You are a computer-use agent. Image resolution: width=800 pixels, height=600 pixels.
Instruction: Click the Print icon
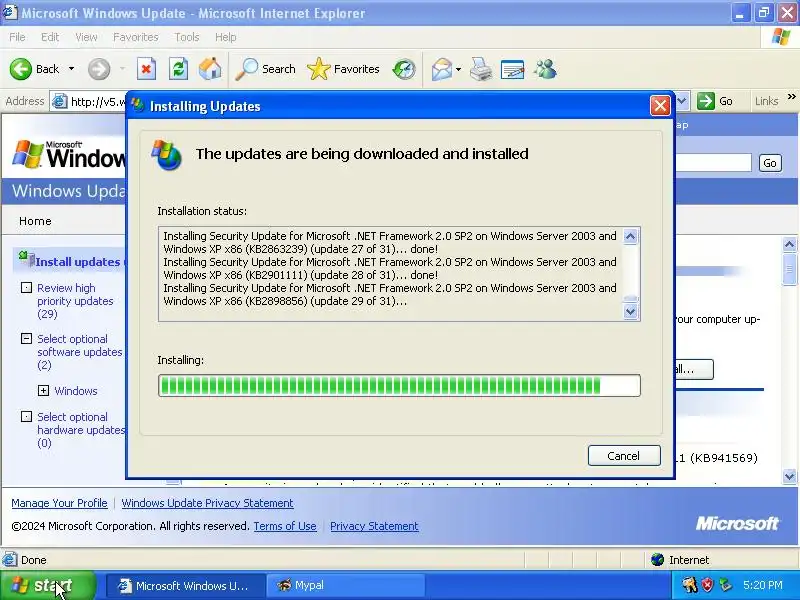pos(481,69)
